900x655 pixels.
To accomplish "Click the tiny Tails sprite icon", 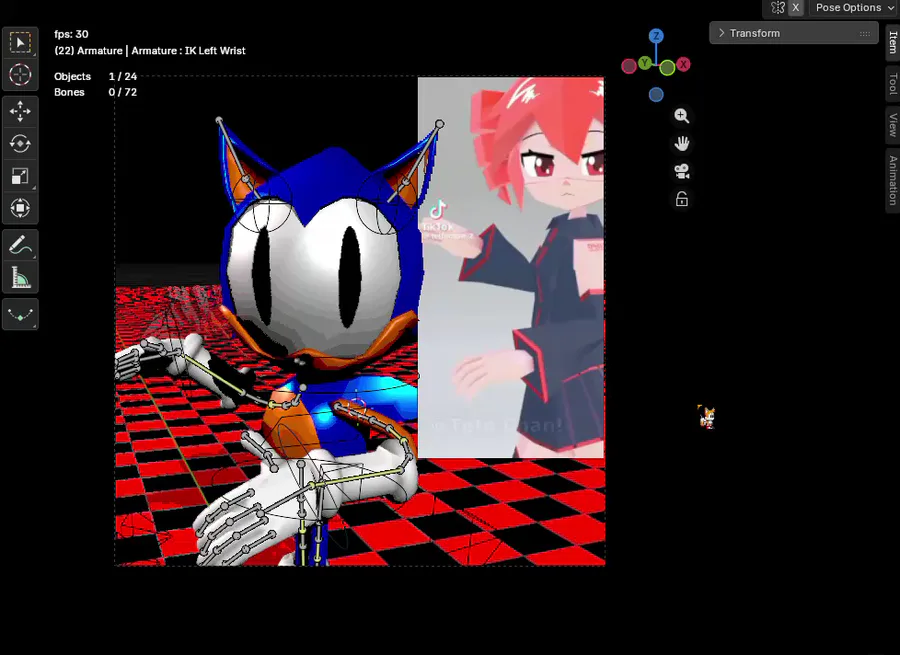I will coord(708,417).
